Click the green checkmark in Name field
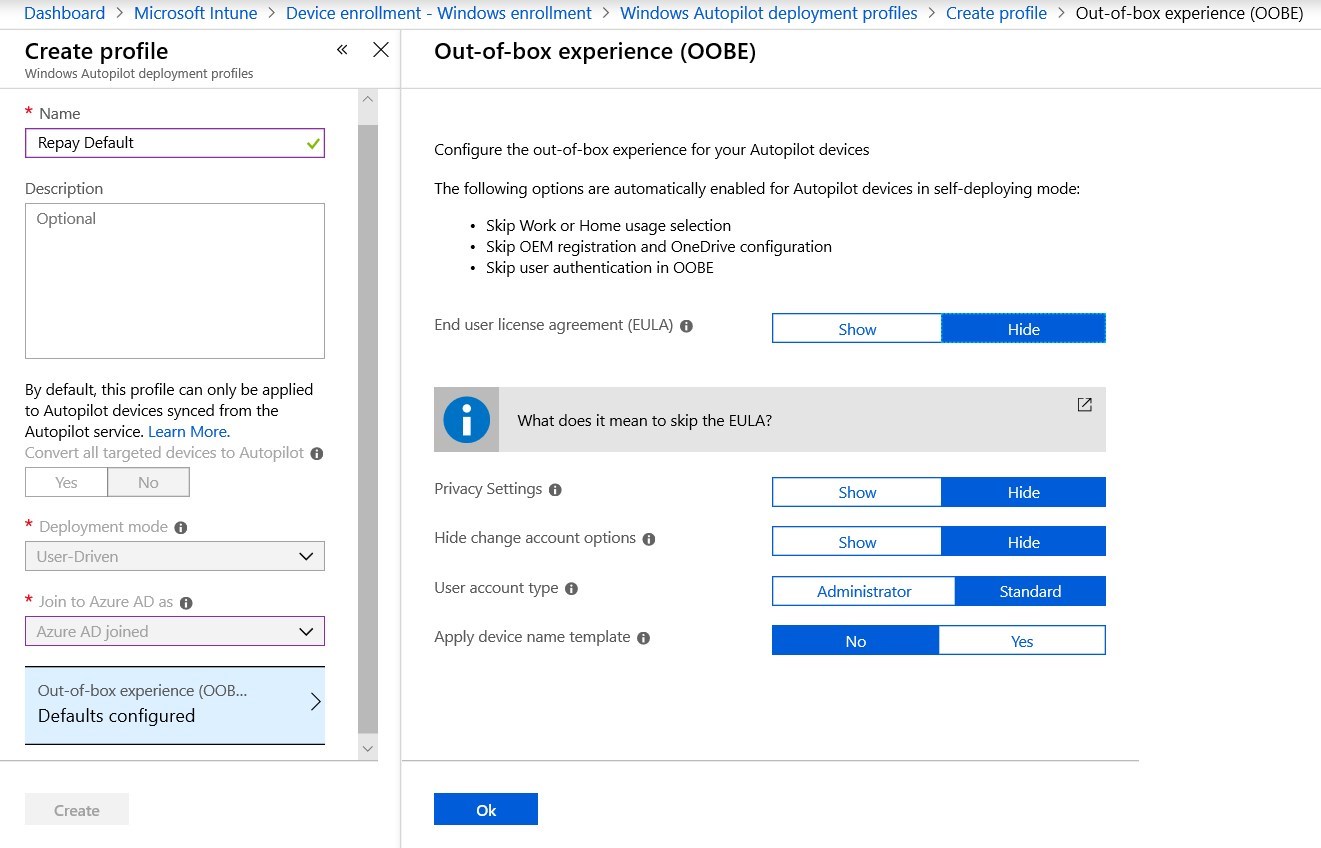The width and height of the screenshot is (1321, 848). (x=313, y=143)
